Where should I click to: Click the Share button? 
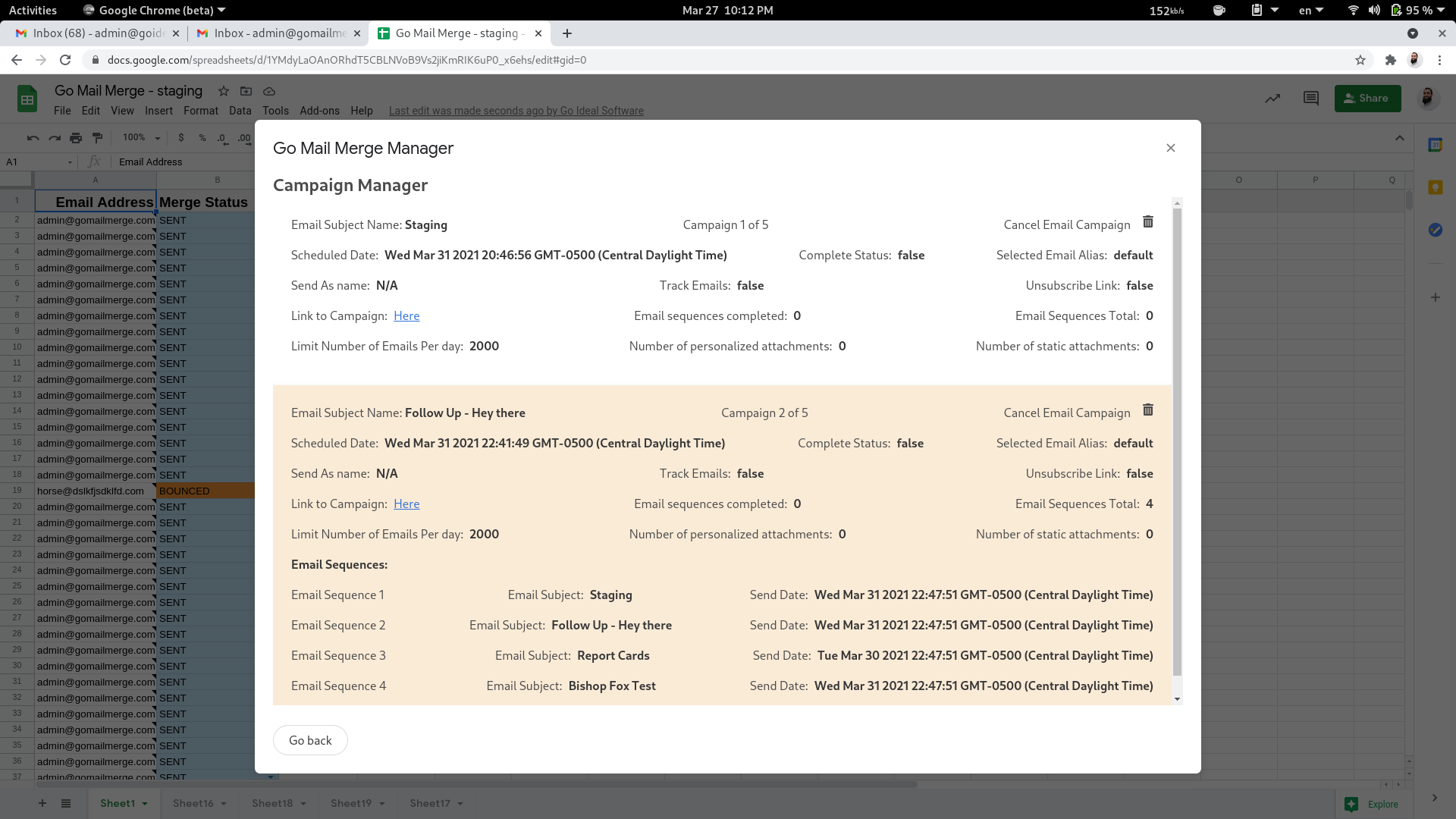[x=1367, y=99]
